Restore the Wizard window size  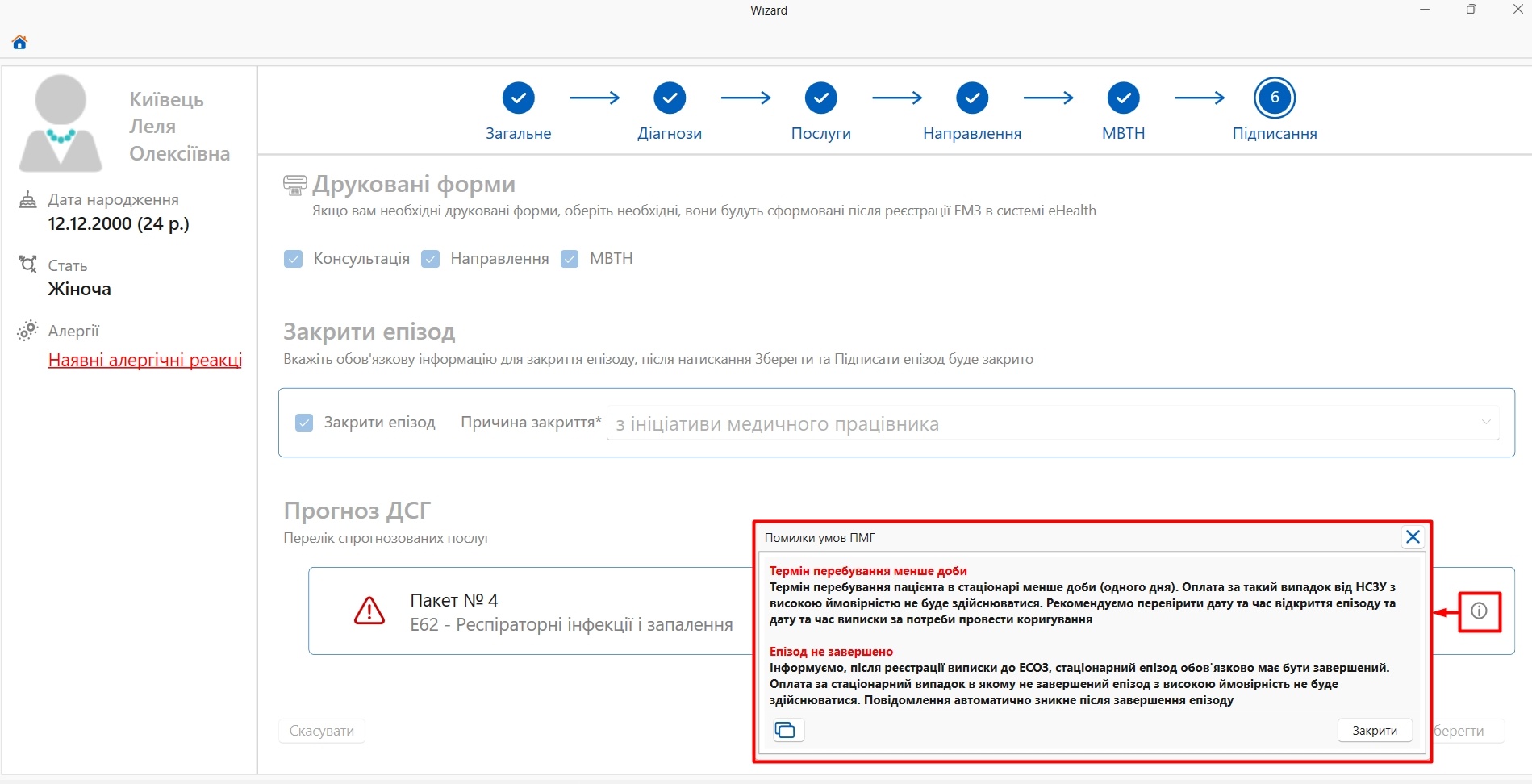[x=1471, y=10]
